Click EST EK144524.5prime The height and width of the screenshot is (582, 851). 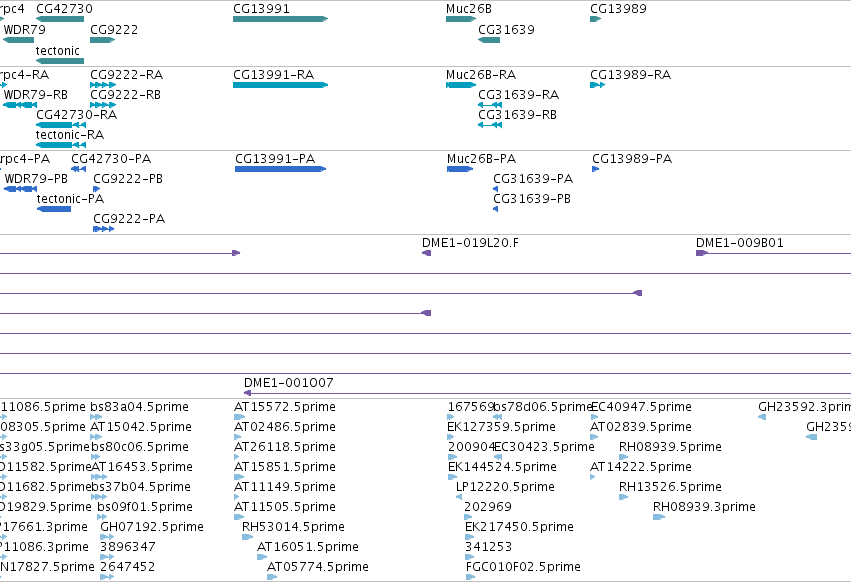click(502, 467)
